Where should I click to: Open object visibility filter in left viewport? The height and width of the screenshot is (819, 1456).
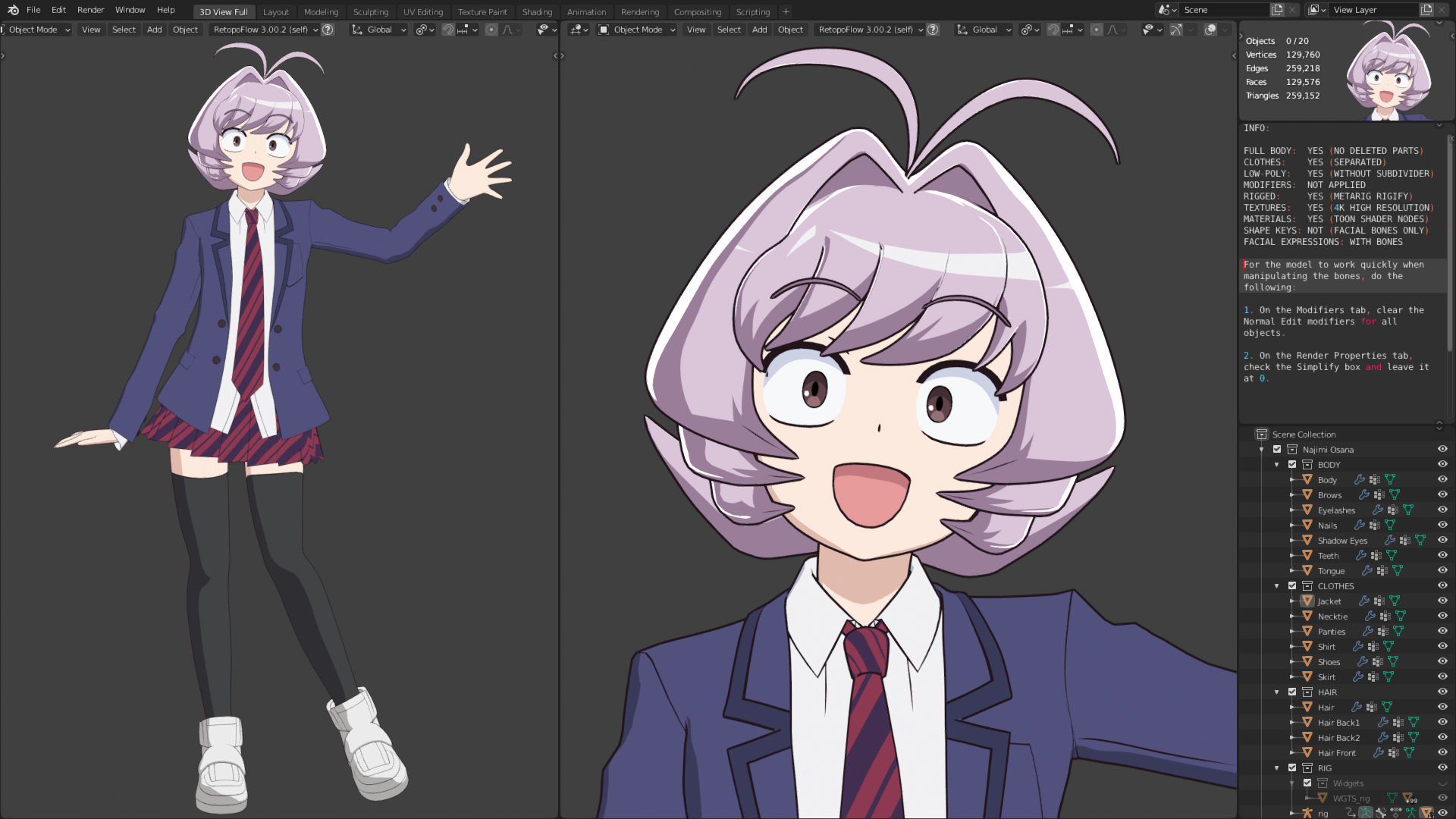click(x=547, y=30)
